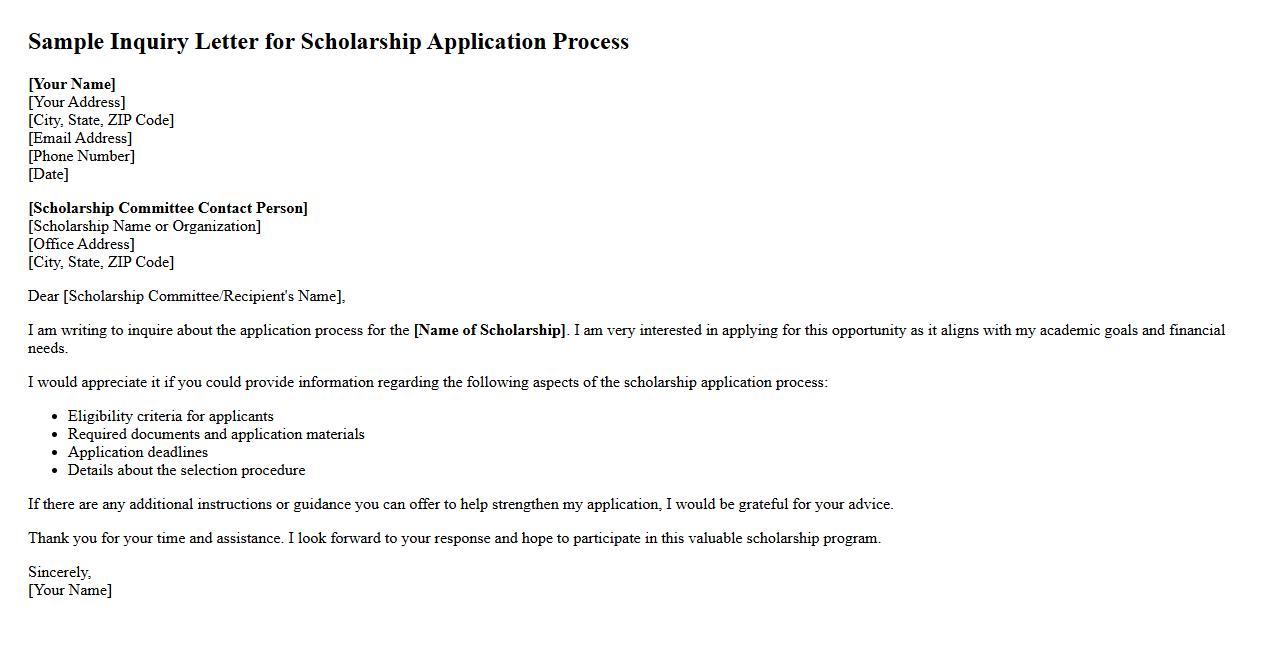Click the paragraph starting 'I would appreciate it'

pyautogui.click(x=427, y=382)
